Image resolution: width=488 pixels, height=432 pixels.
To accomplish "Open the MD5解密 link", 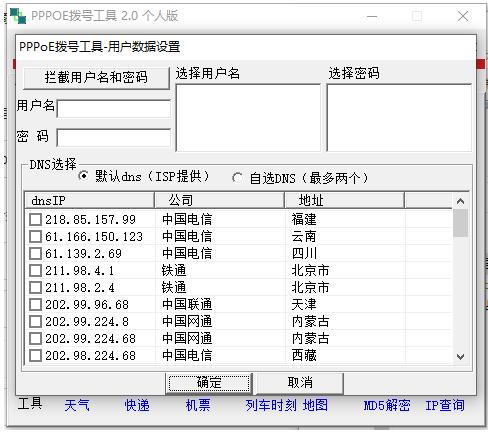I will click(x=387, y=405).
